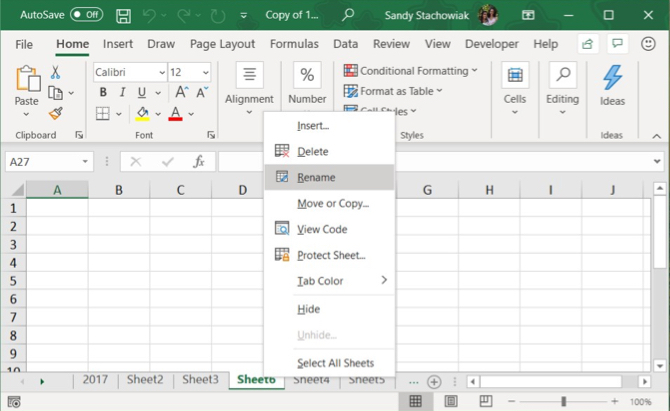The width and height of the screenshot is (670, 411).
Task: Choose Delete from the context menu
Action: click(329, 151)
